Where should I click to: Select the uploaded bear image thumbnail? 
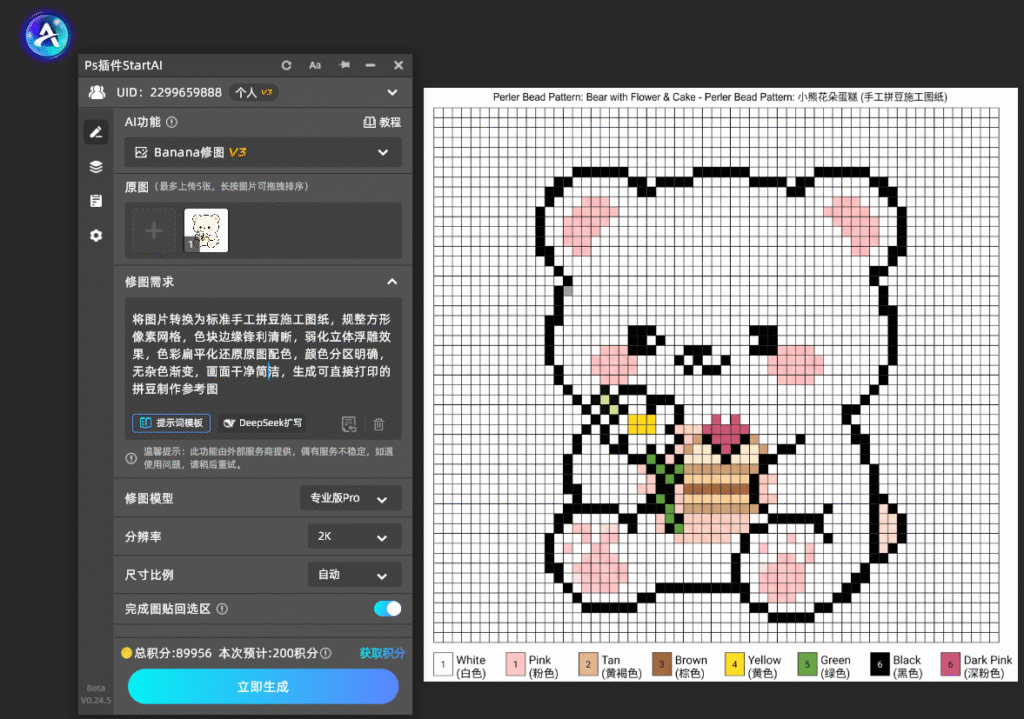point(206,231)
